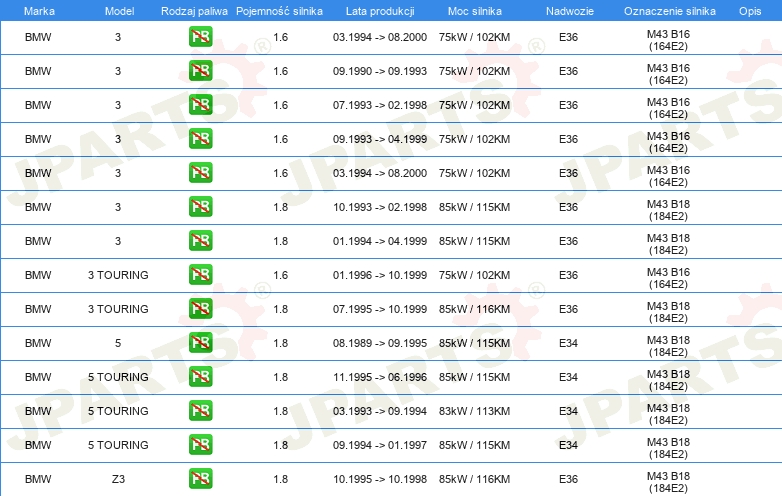This screenshot has height=496, width=782.
Task: Click the Nadwozie column header
Action: click(570, 11)
